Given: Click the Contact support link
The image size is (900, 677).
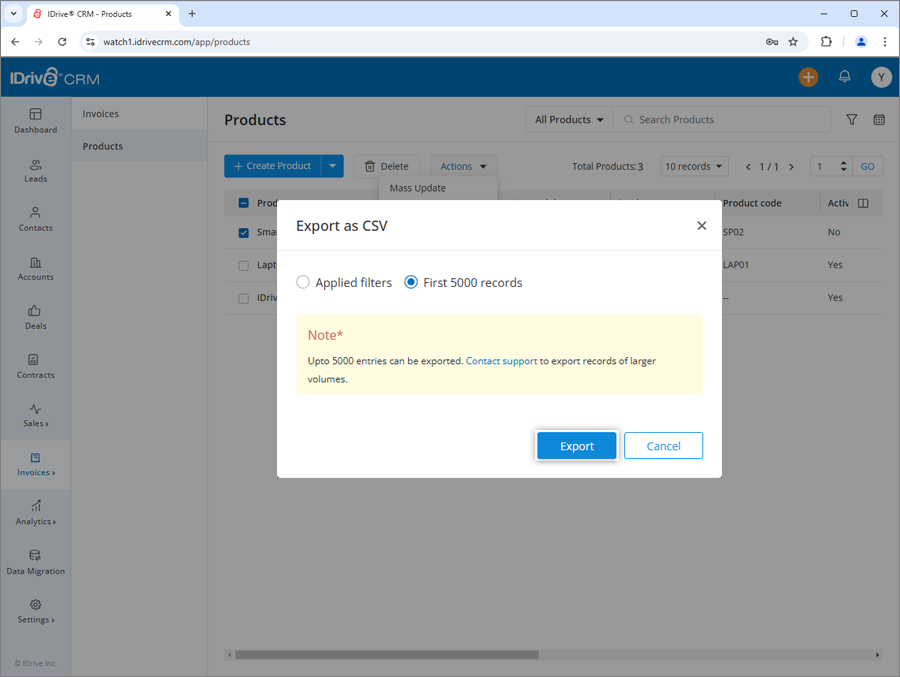Looking at the screenshot, I should point(501,361).
